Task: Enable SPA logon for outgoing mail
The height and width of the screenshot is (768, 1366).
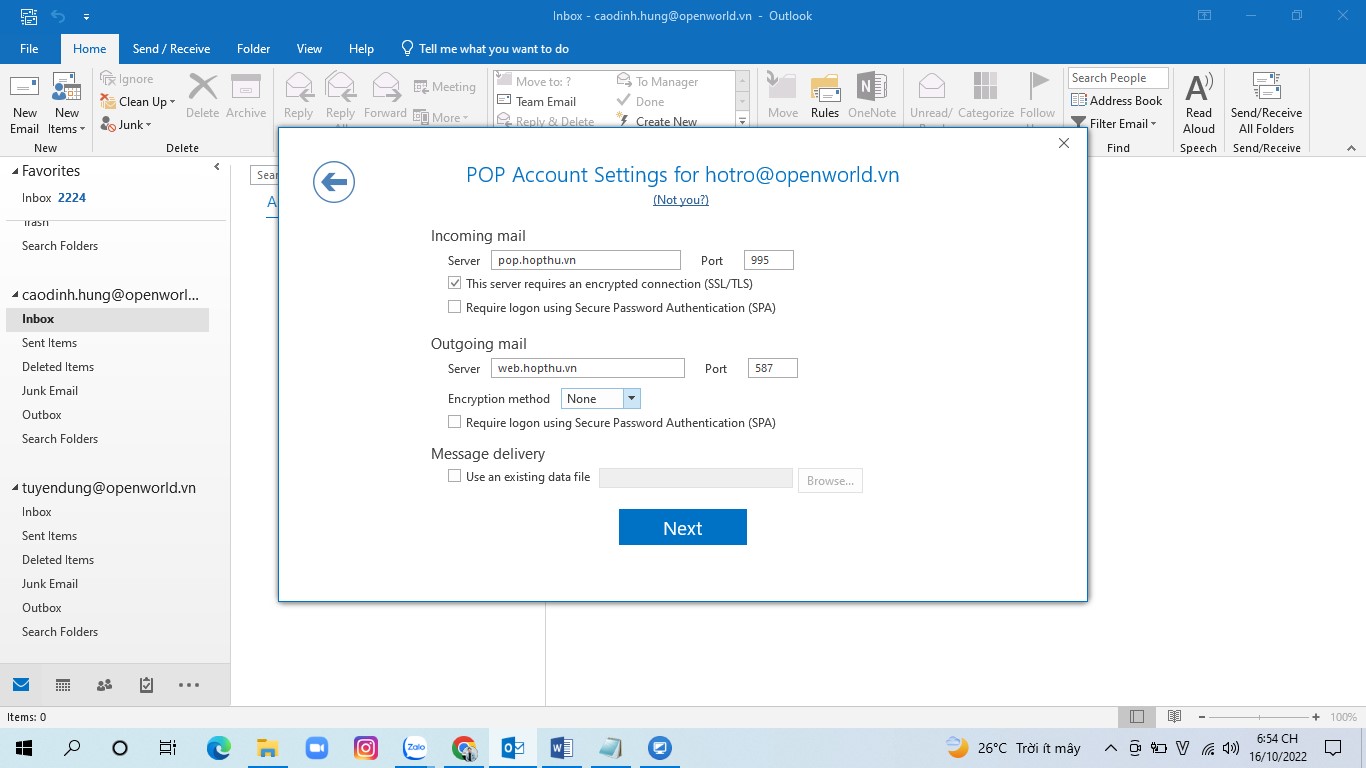Action: pyautogui.click(x=455, y=423)
